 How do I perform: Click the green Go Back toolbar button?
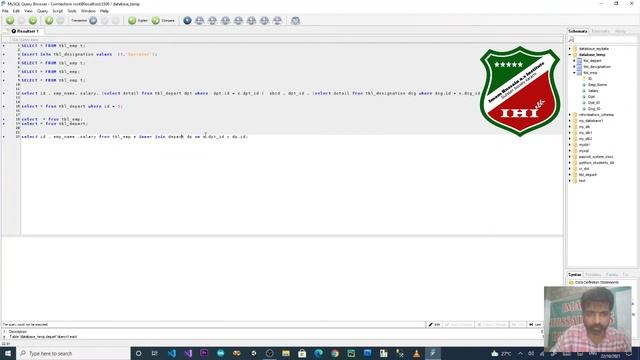[10, 20]
